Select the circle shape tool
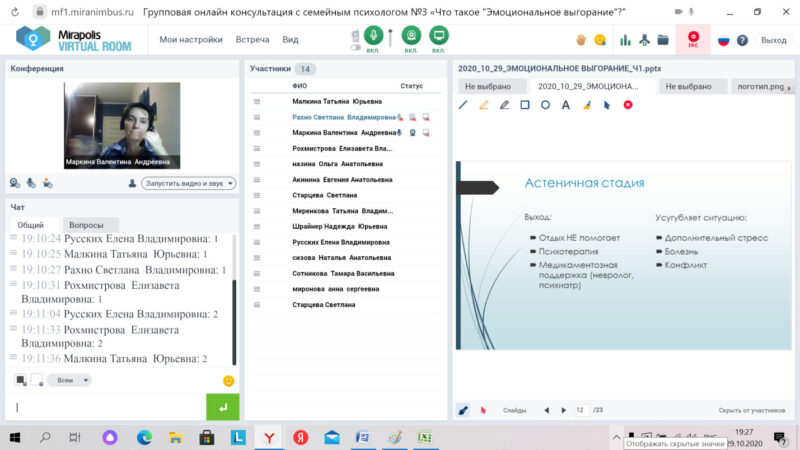Image resolution: width=800 pixels, height=450 pixels. [x=545, y=105]
